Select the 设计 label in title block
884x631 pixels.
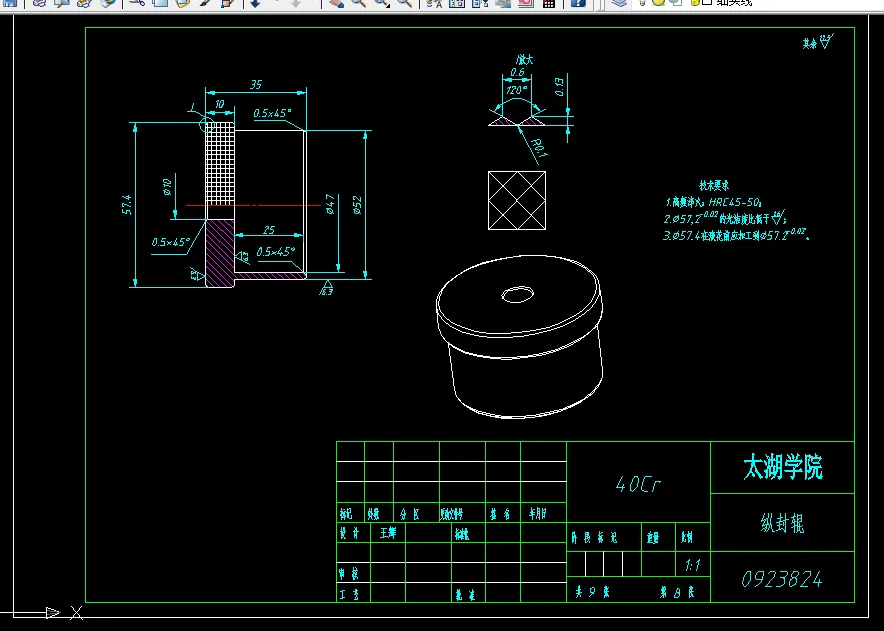pos(348,533)
